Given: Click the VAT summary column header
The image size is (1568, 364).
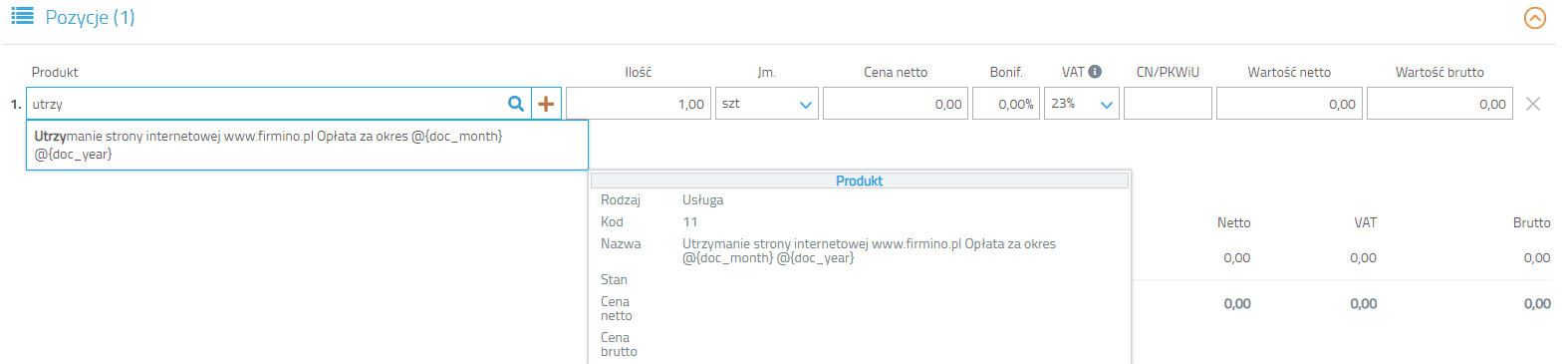Looking at the screenshot, I should coord(1365,223).
